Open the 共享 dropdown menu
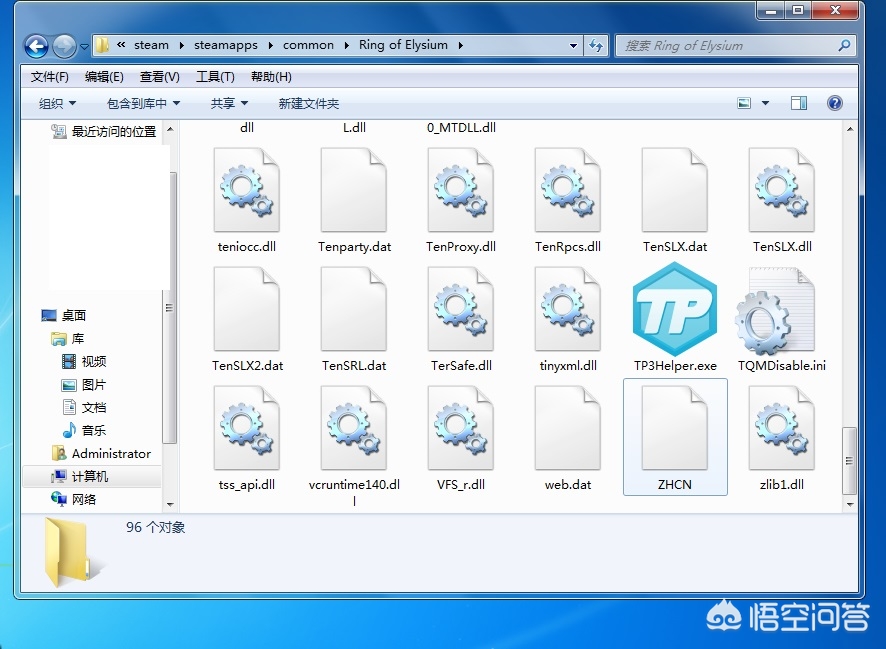The height and width of the screenshot is (649, 886). (229, 103)
